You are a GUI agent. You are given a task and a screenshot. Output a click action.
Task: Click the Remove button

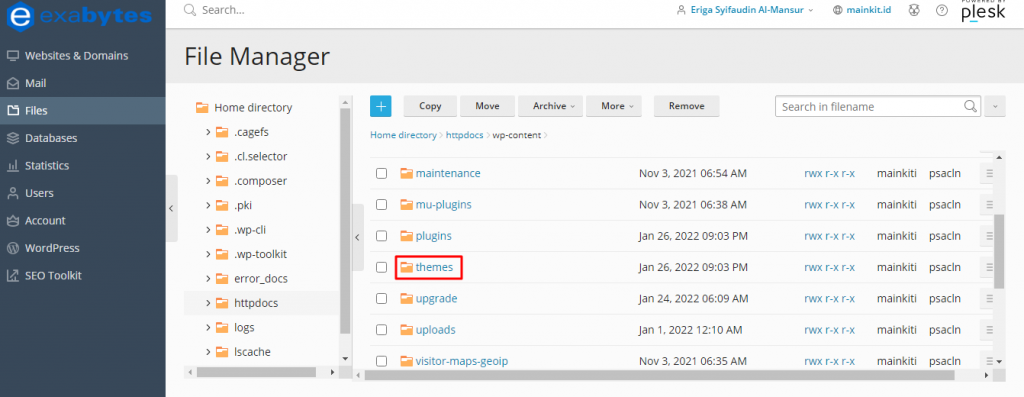(x=686, y=106)
